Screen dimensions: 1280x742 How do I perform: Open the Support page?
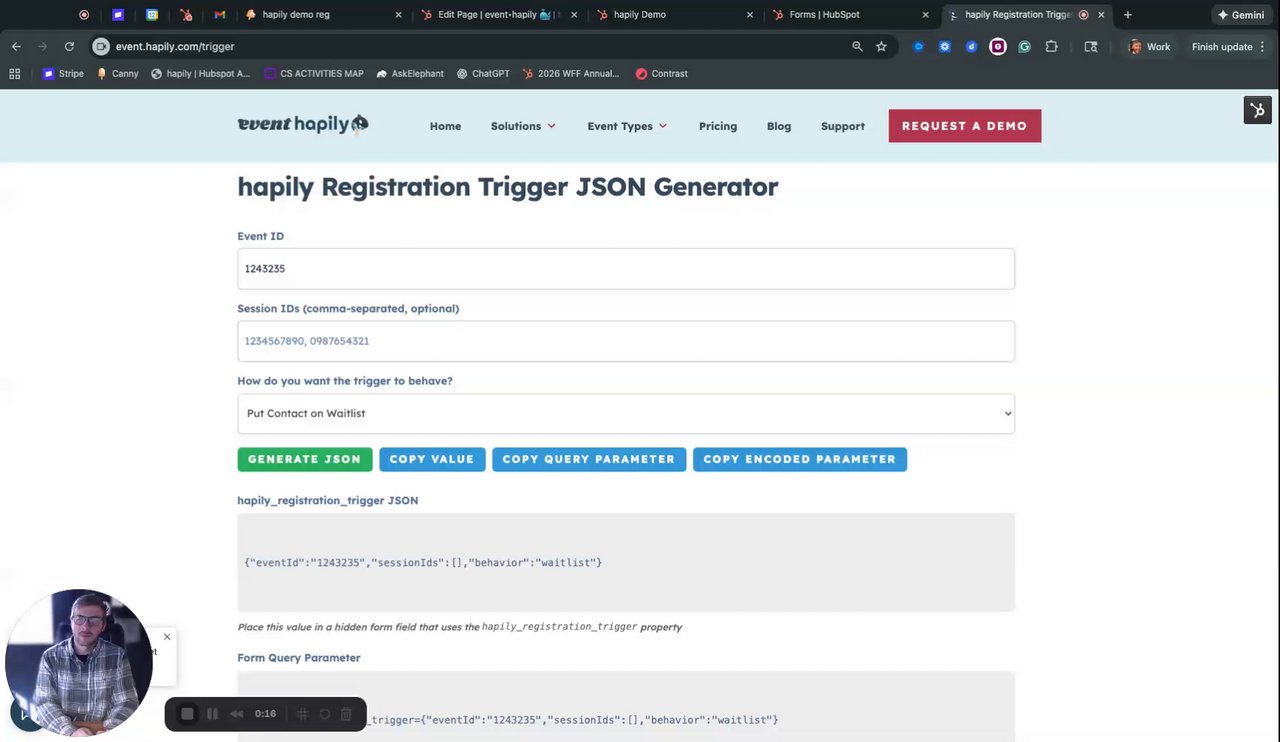pos(842,126)
